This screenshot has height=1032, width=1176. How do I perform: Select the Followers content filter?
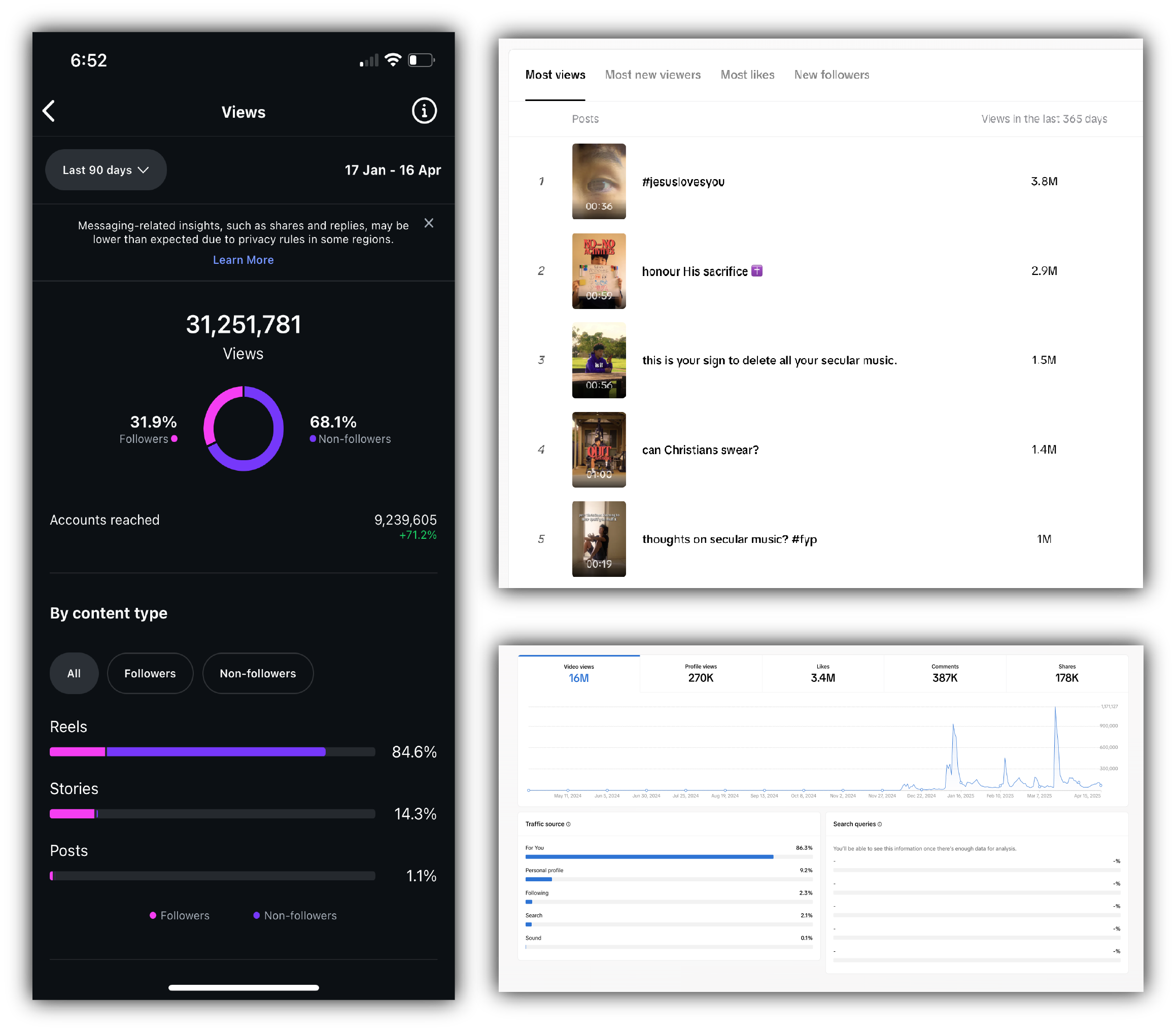150,673
